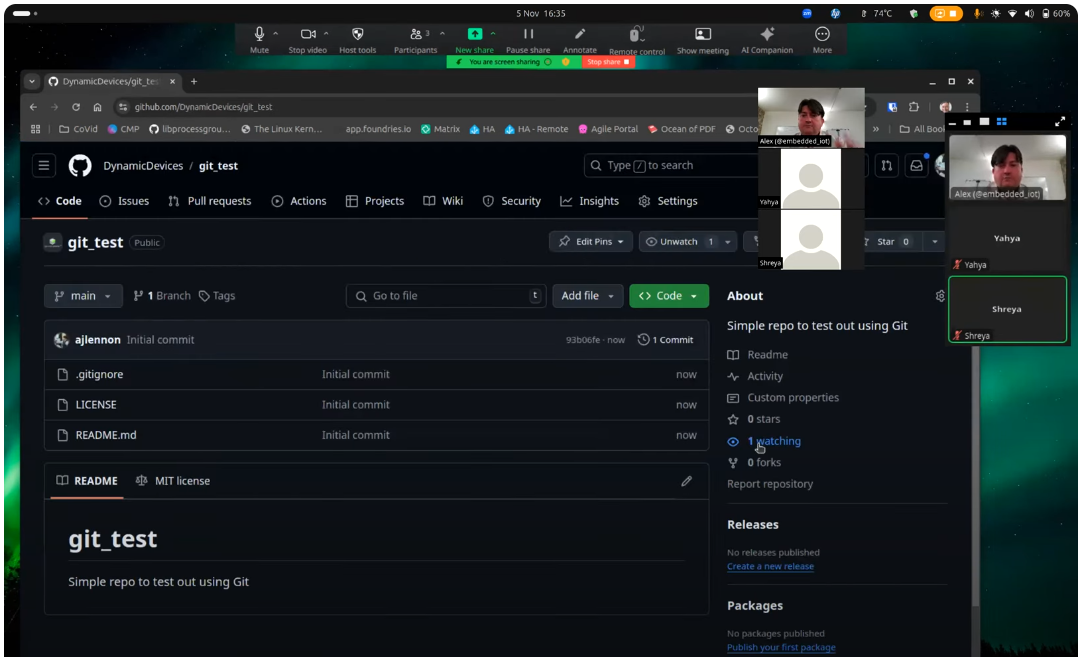The image size is (1082, 657).
Task: Open the About section settings gear
Action: click(939, 296)
